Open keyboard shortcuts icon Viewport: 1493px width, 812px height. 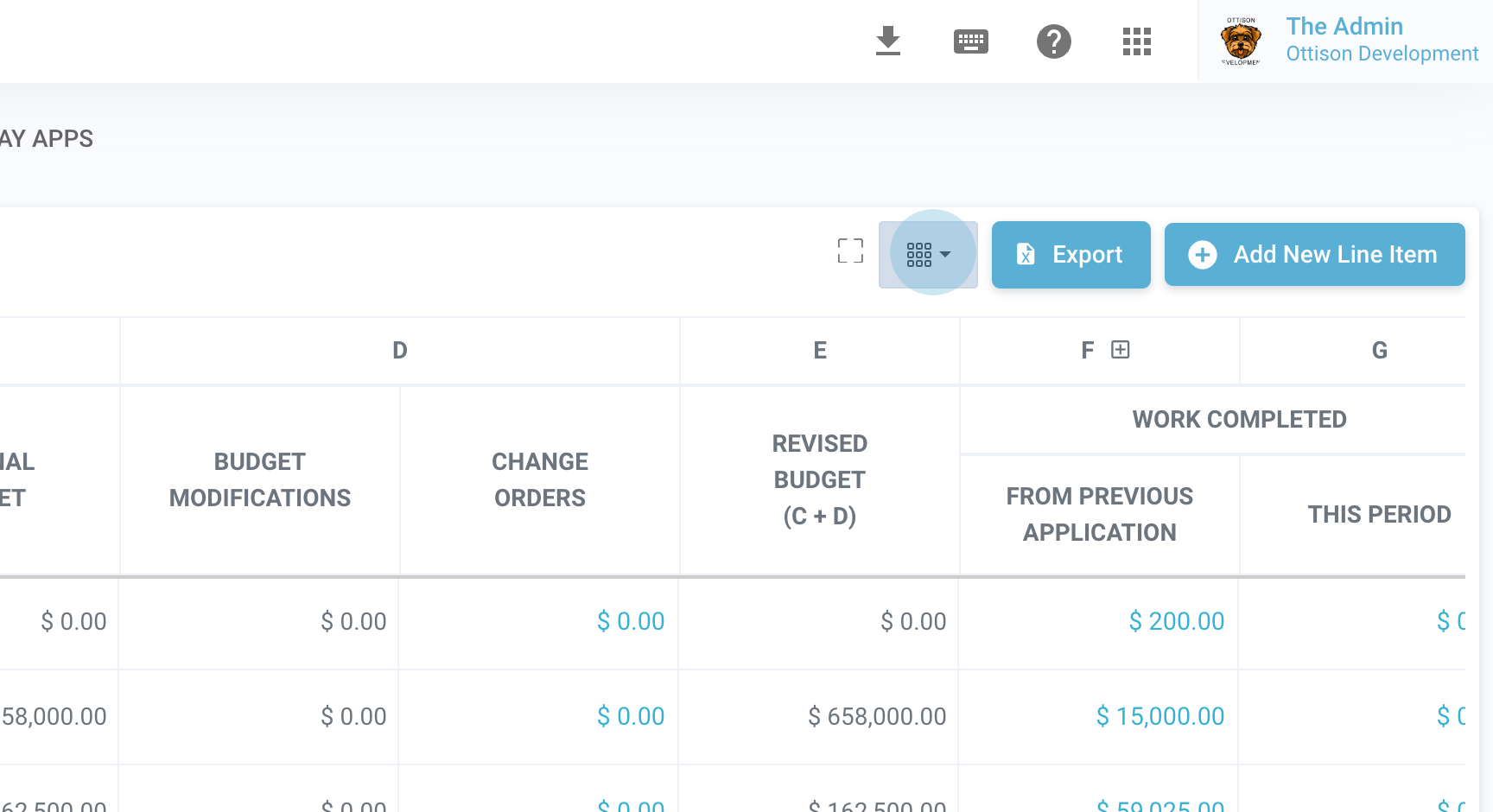click(970, 41)
